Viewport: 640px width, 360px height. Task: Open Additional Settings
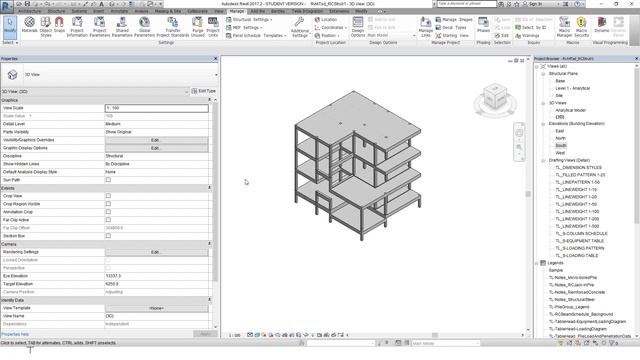click(x=300, y=27)
